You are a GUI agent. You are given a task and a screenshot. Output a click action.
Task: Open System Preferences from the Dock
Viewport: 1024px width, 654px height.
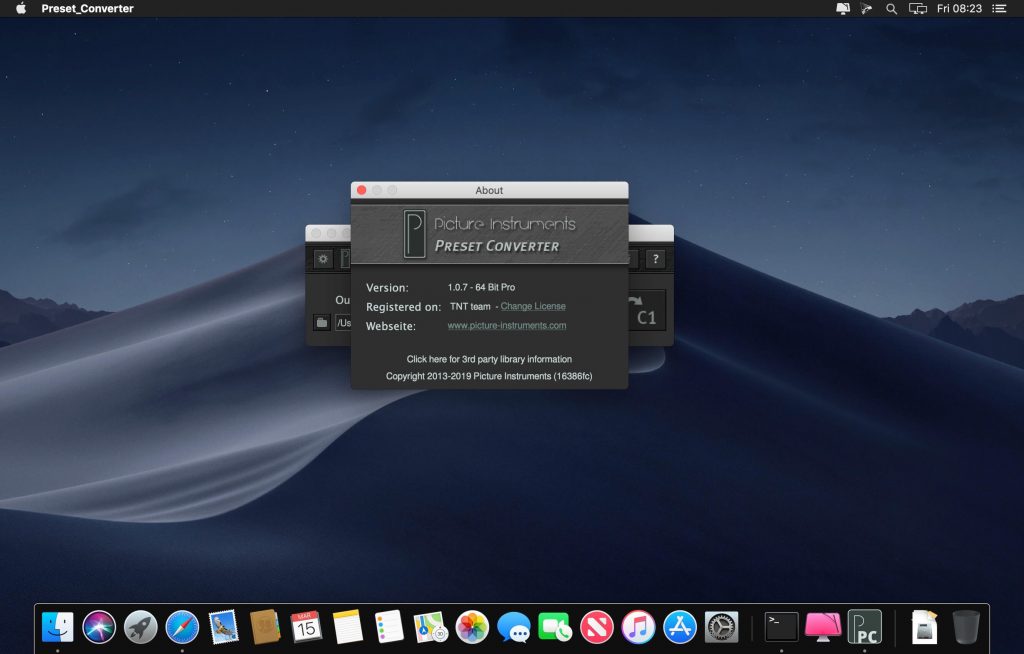click(723, 628)
